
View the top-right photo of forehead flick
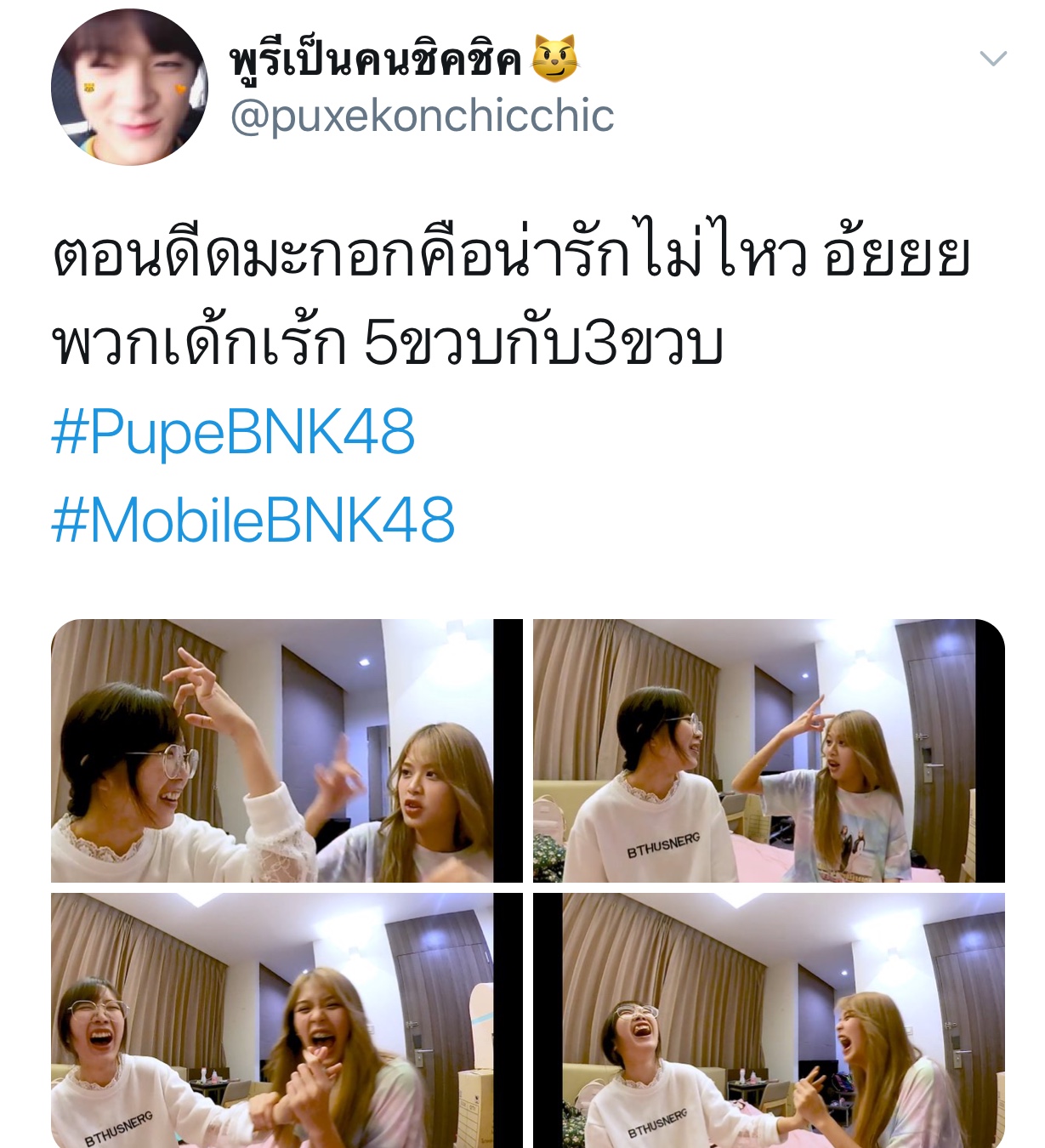(769, 751)
